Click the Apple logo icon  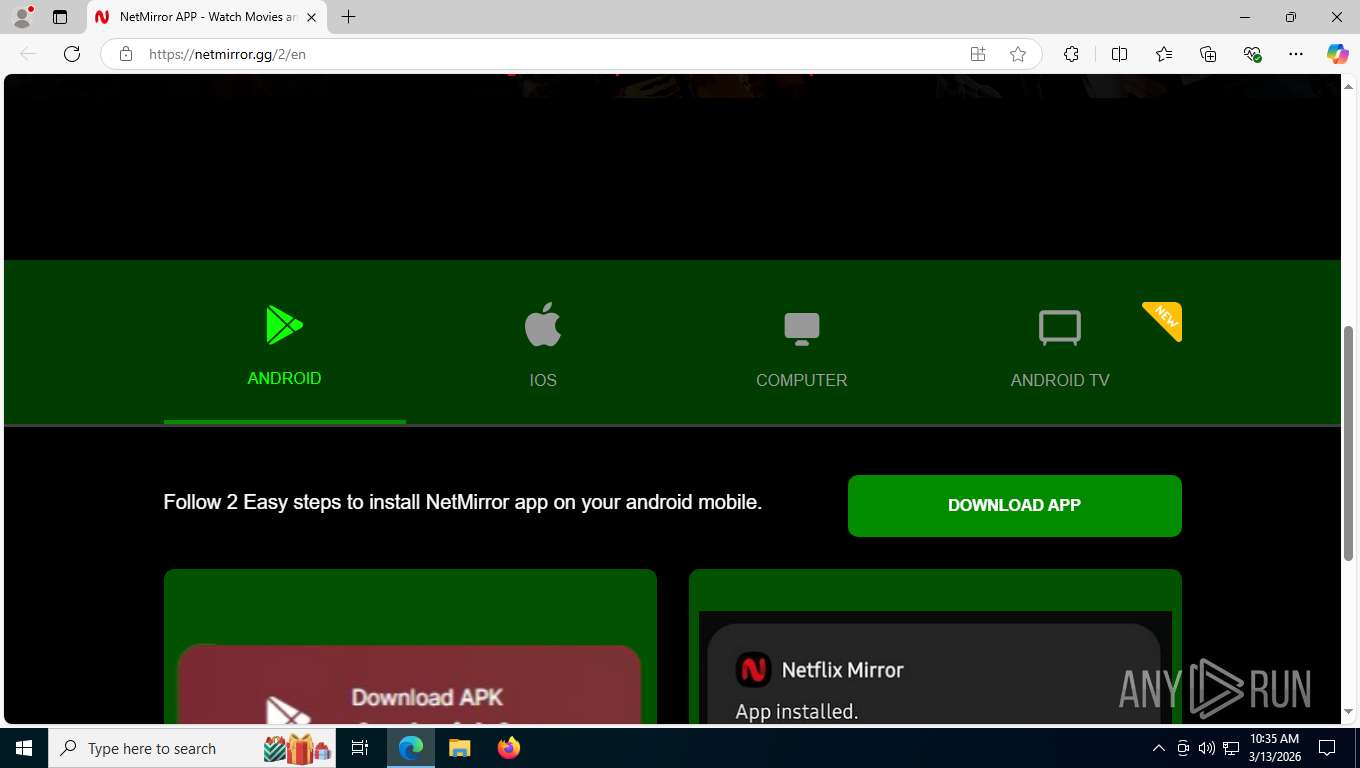(x=543, y=324)
